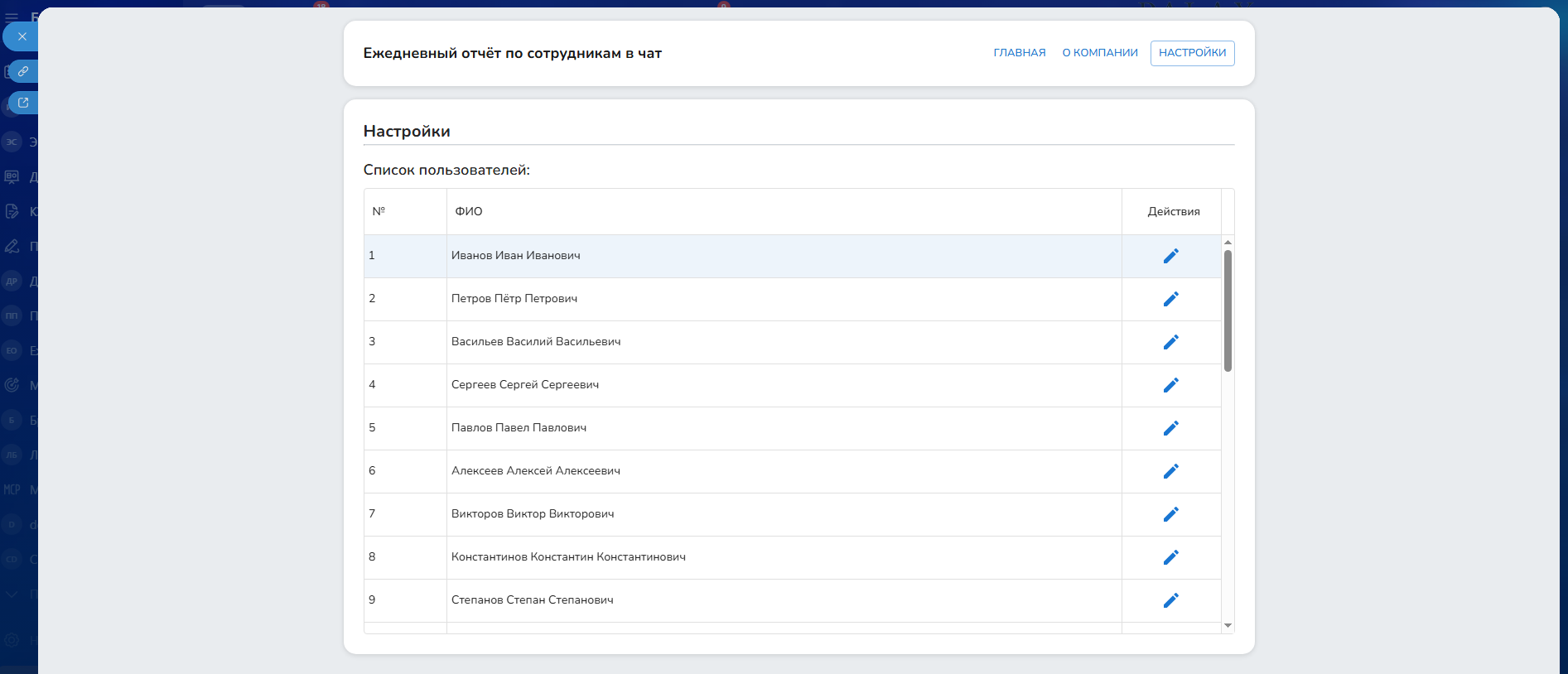Image resolution: width=1568 pixels, height=674 pixels.
Task: Edit Павлов Павел Павлович entry
Action: [1170, 428]
